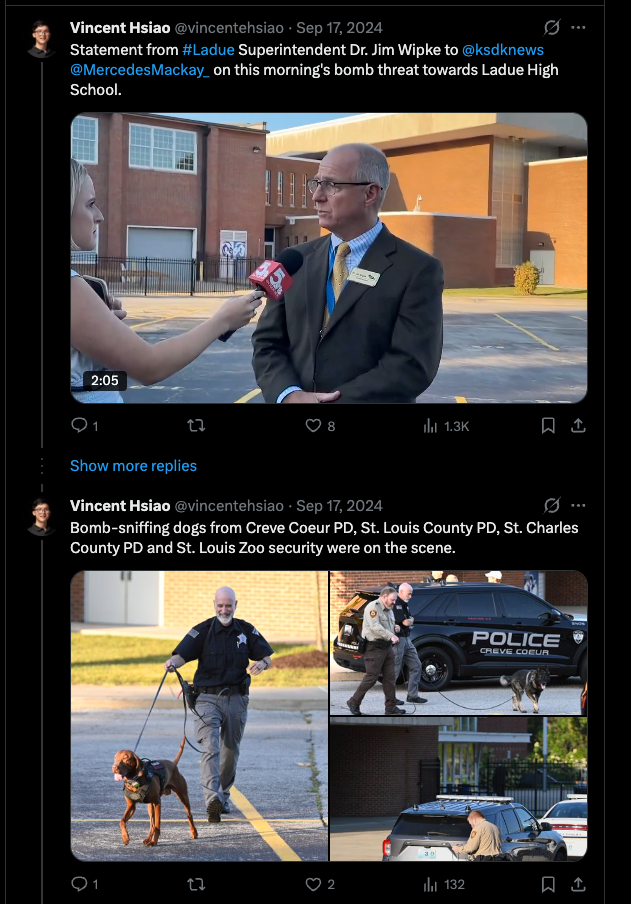Open photo of officer walking brown dog
This screenshot has width=631, height=904.
tap(199, 715)
